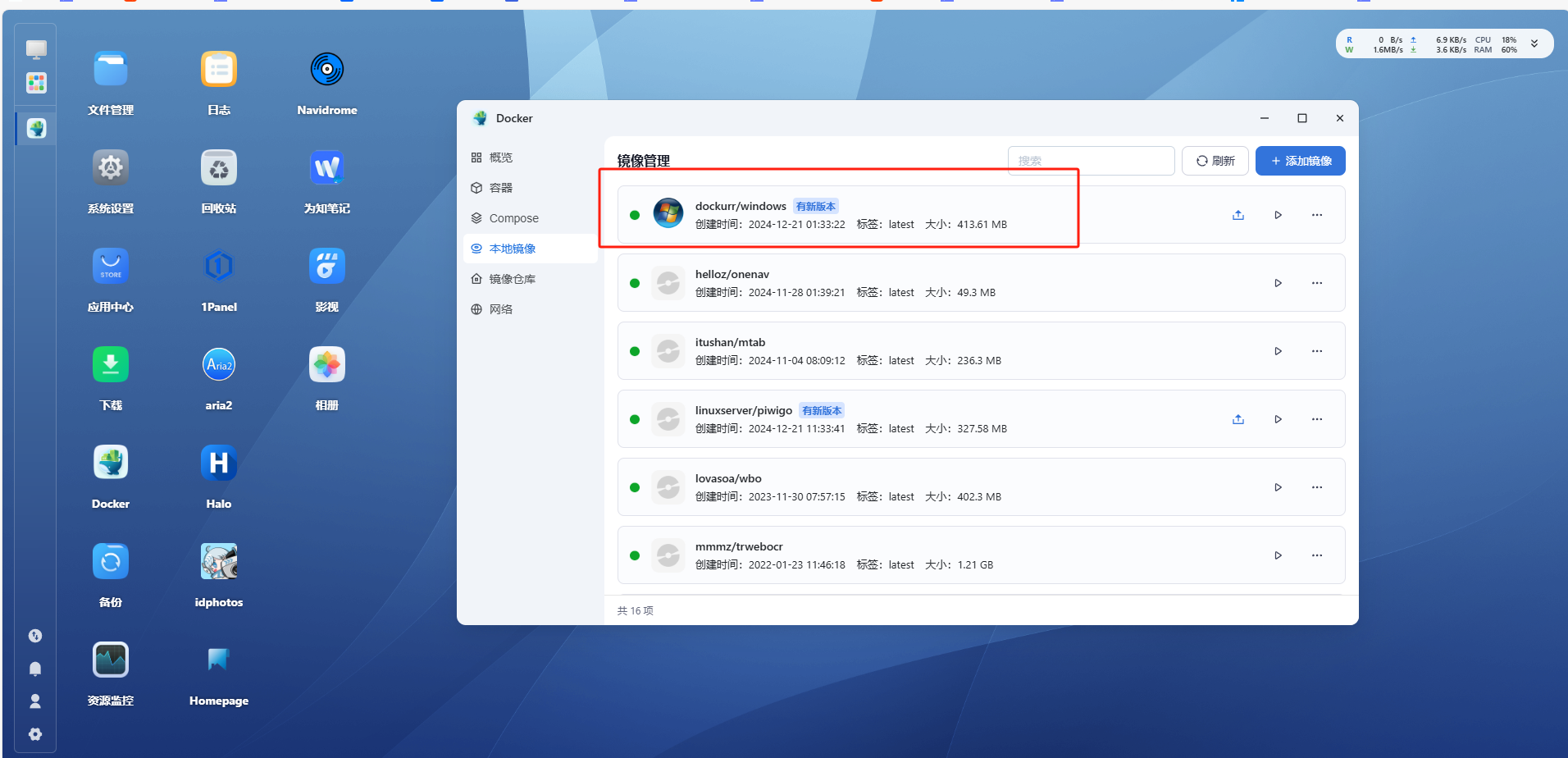
Task: Open 系统设置 system settings icon
Action: click(x=111, y=167)
